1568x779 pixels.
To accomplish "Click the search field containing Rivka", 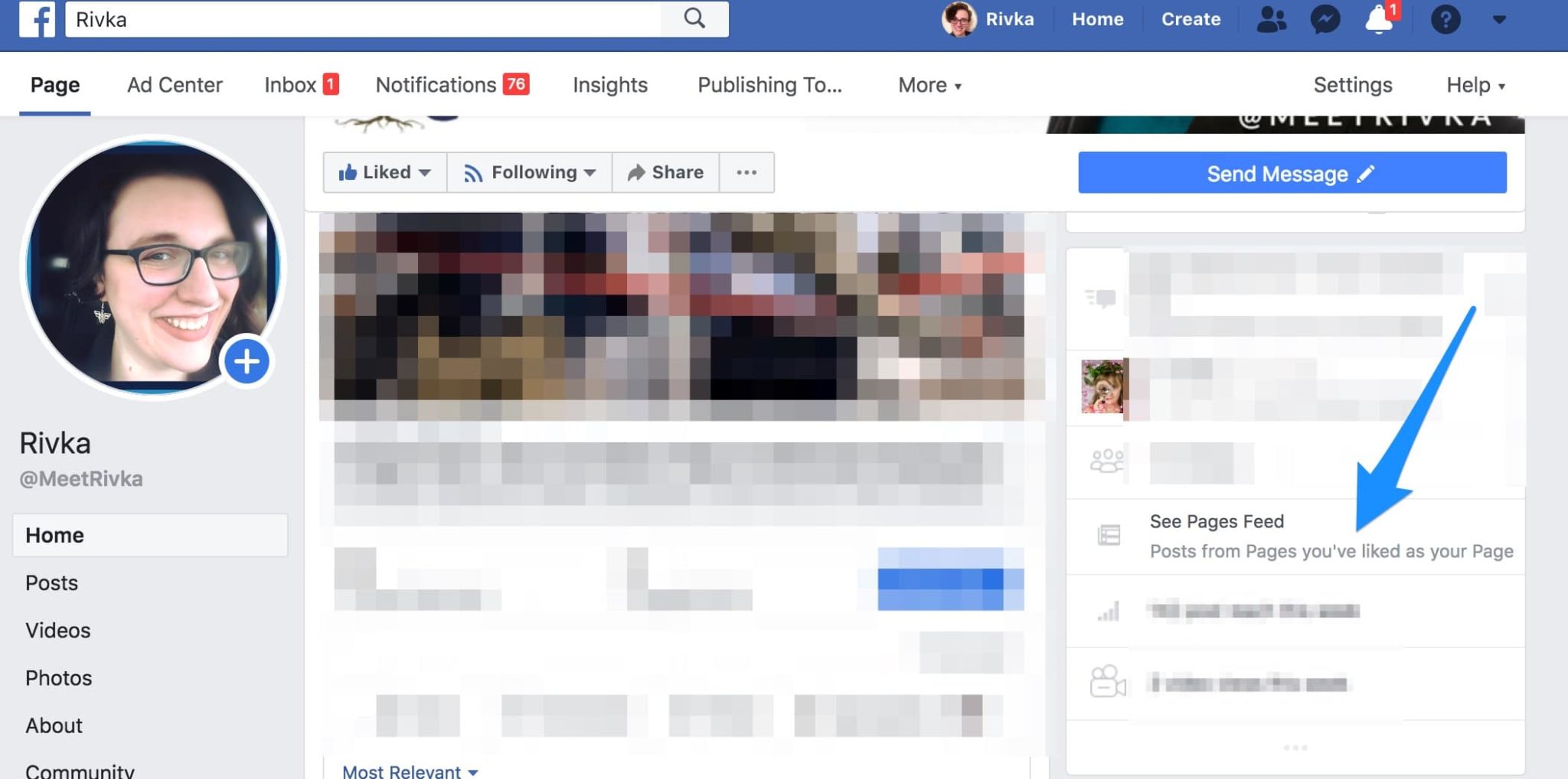I will click(363, 19).
